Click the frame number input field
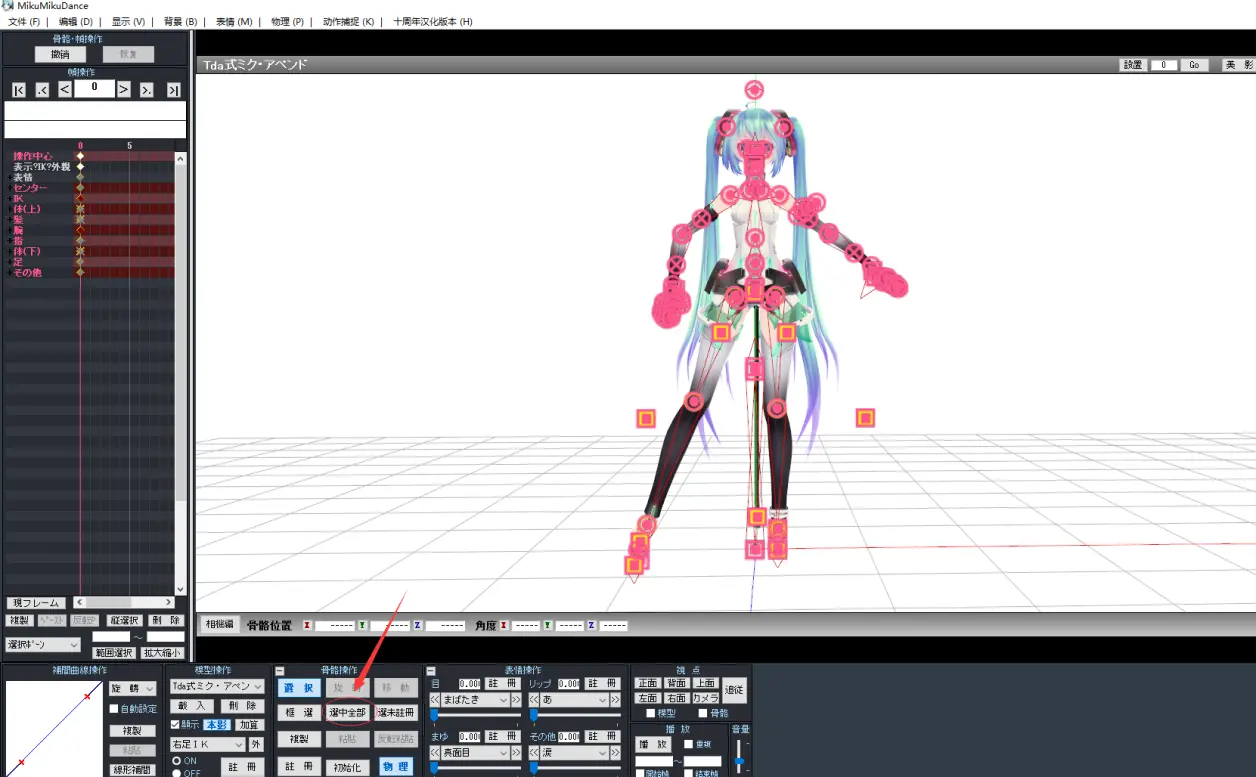 (x=94, y=89)
